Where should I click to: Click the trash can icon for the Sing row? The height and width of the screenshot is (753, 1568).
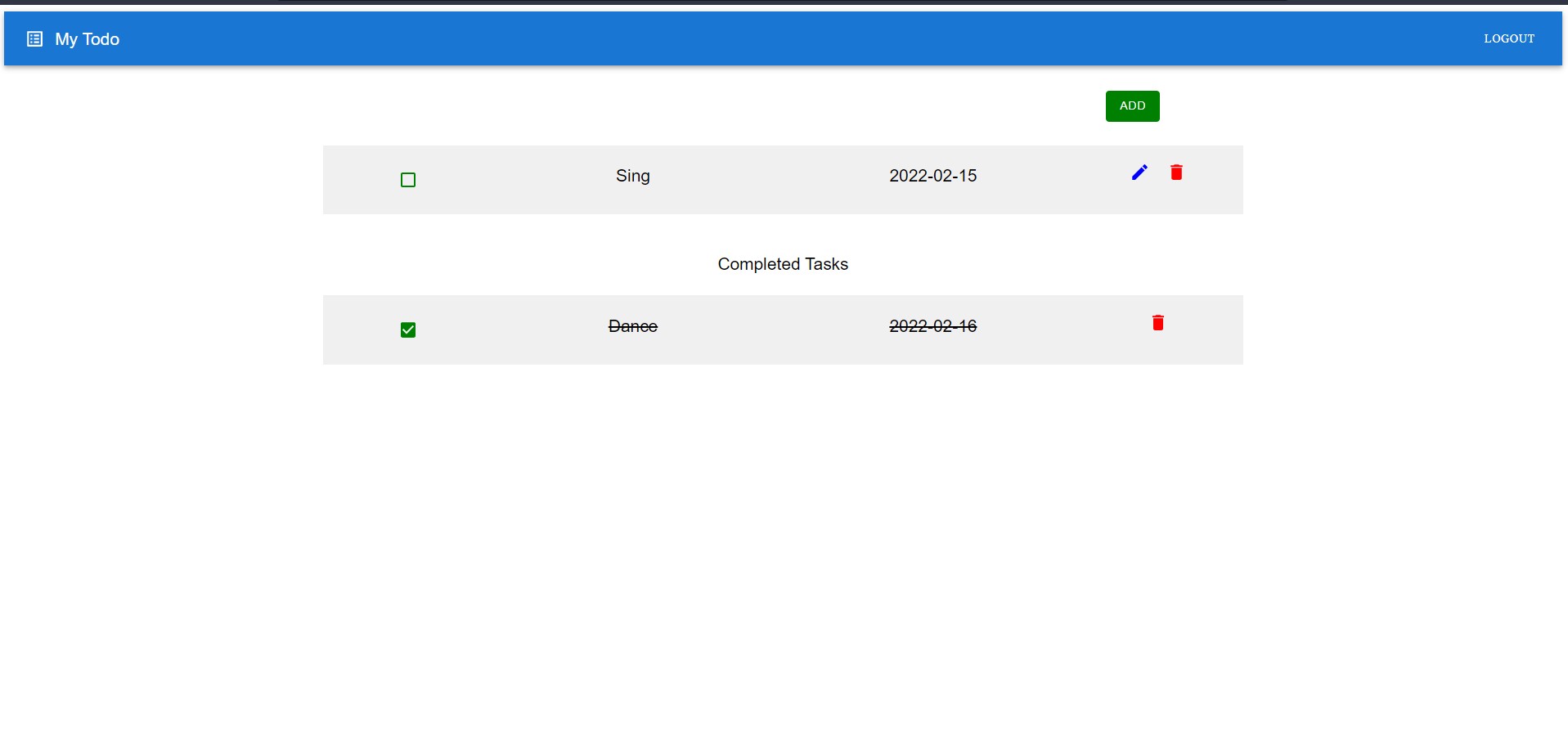pos(1177,173)
